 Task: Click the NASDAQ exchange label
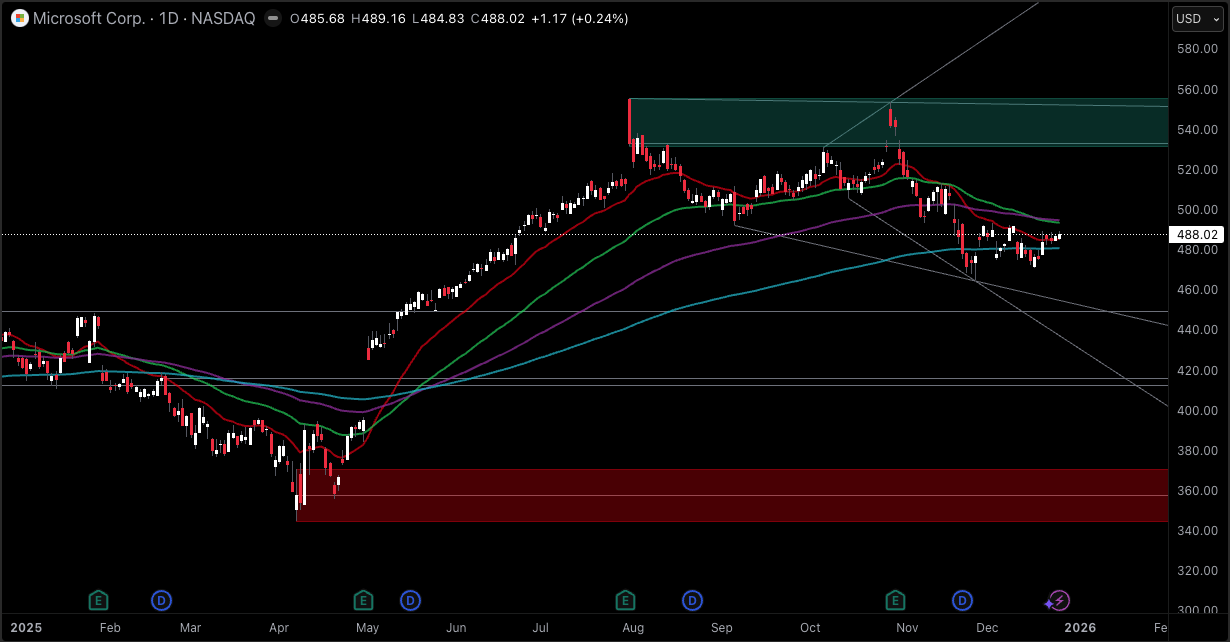225,18
